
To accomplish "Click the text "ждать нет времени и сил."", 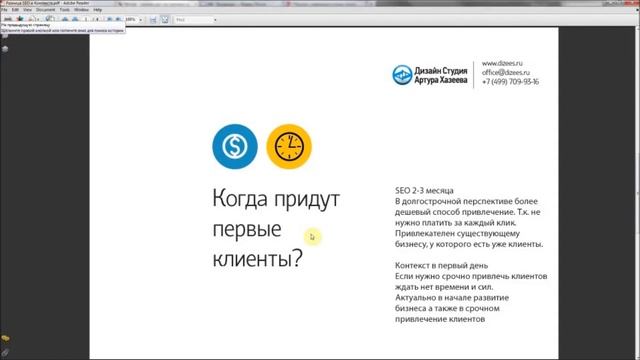I will click(444, 287).
